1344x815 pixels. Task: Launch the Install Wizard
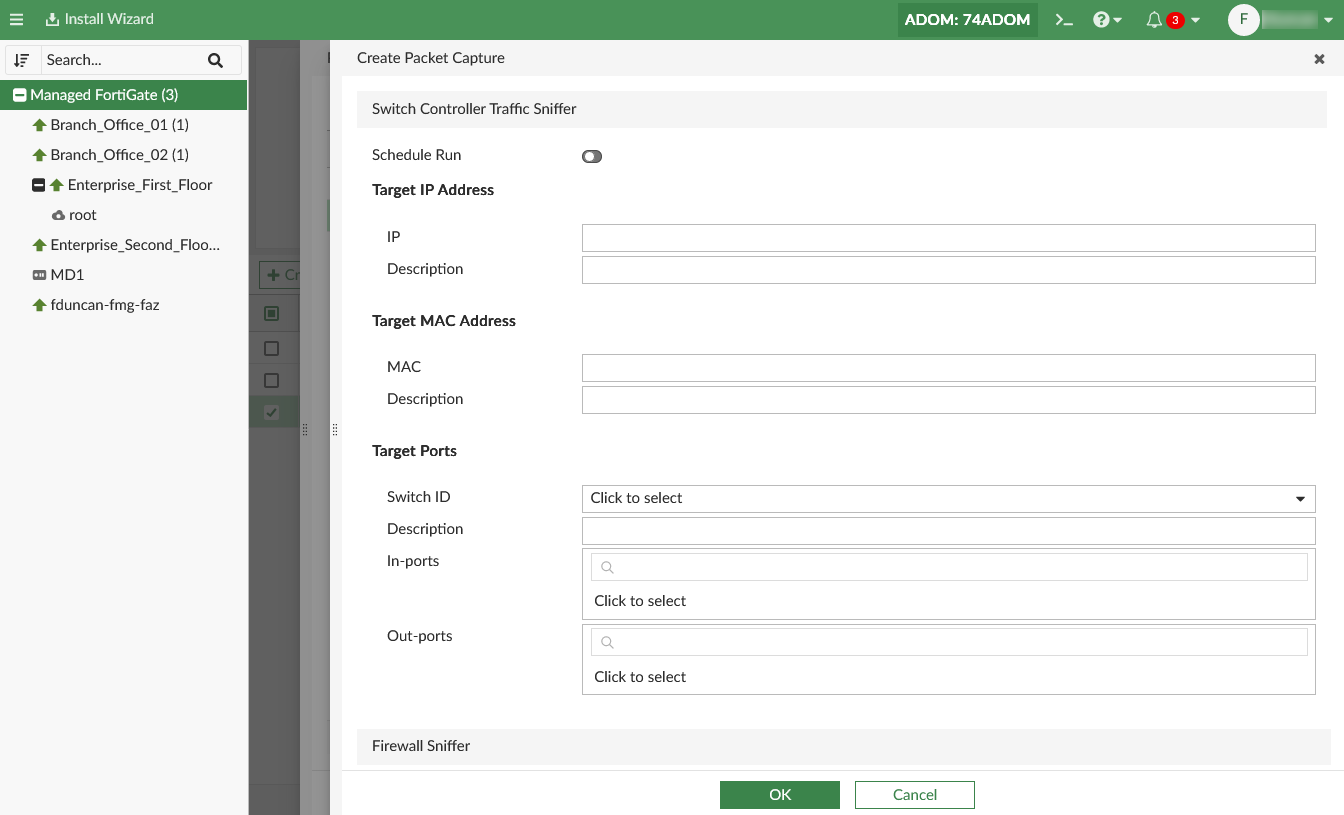pos(99,19)
